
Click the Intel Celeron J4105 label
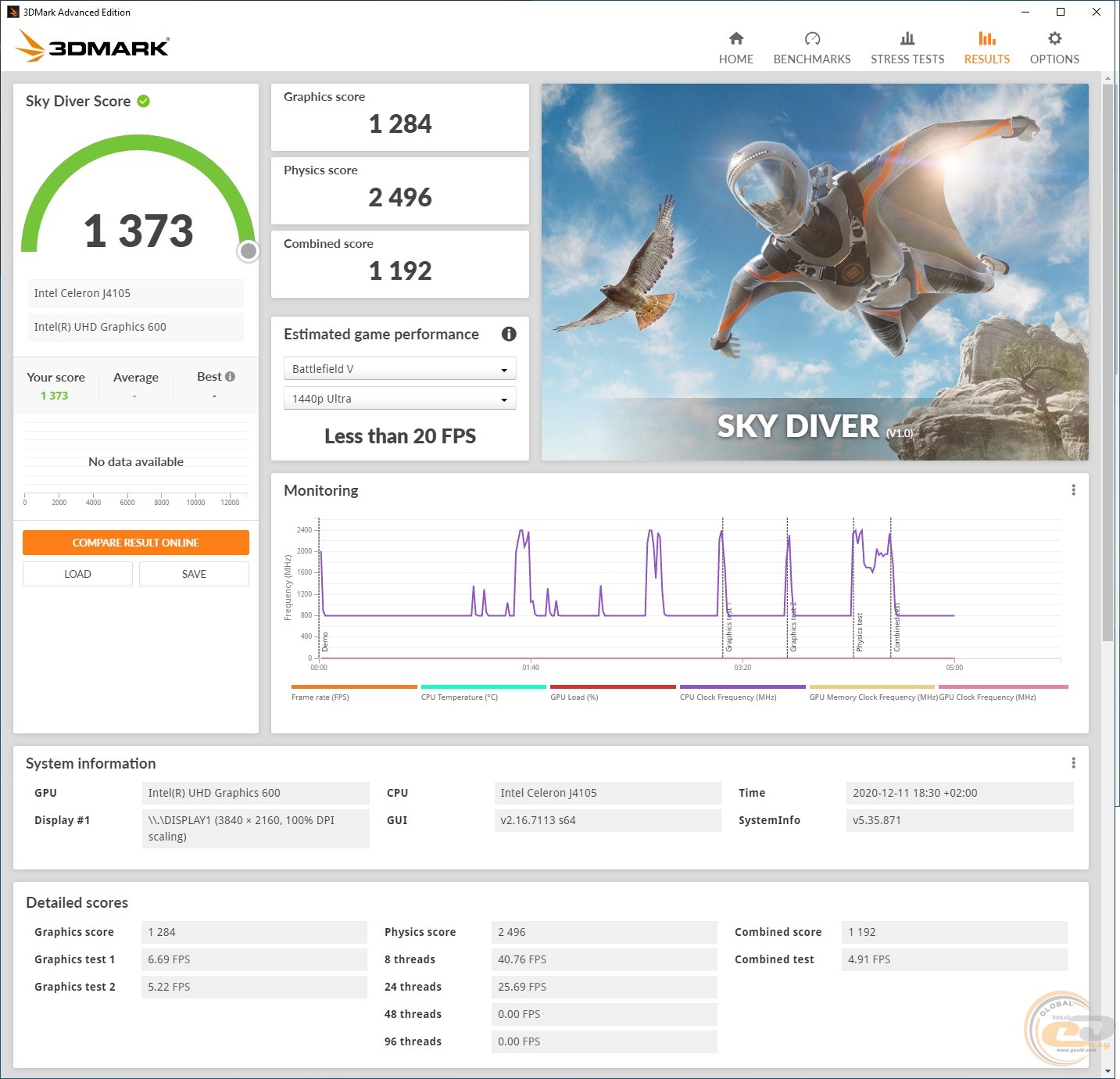pos(136,293)
